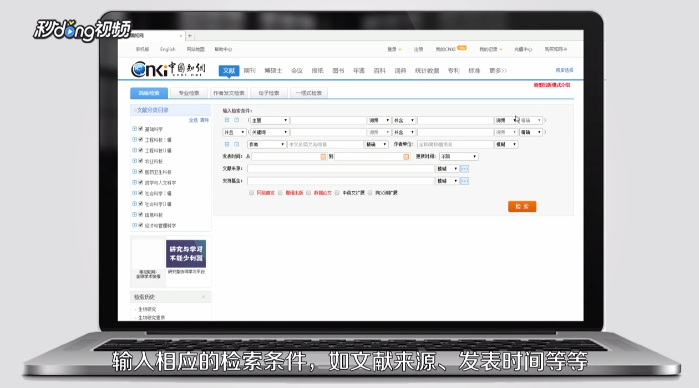Expand the 社会科学Ⅰ辑 tree node

point(134,193)
